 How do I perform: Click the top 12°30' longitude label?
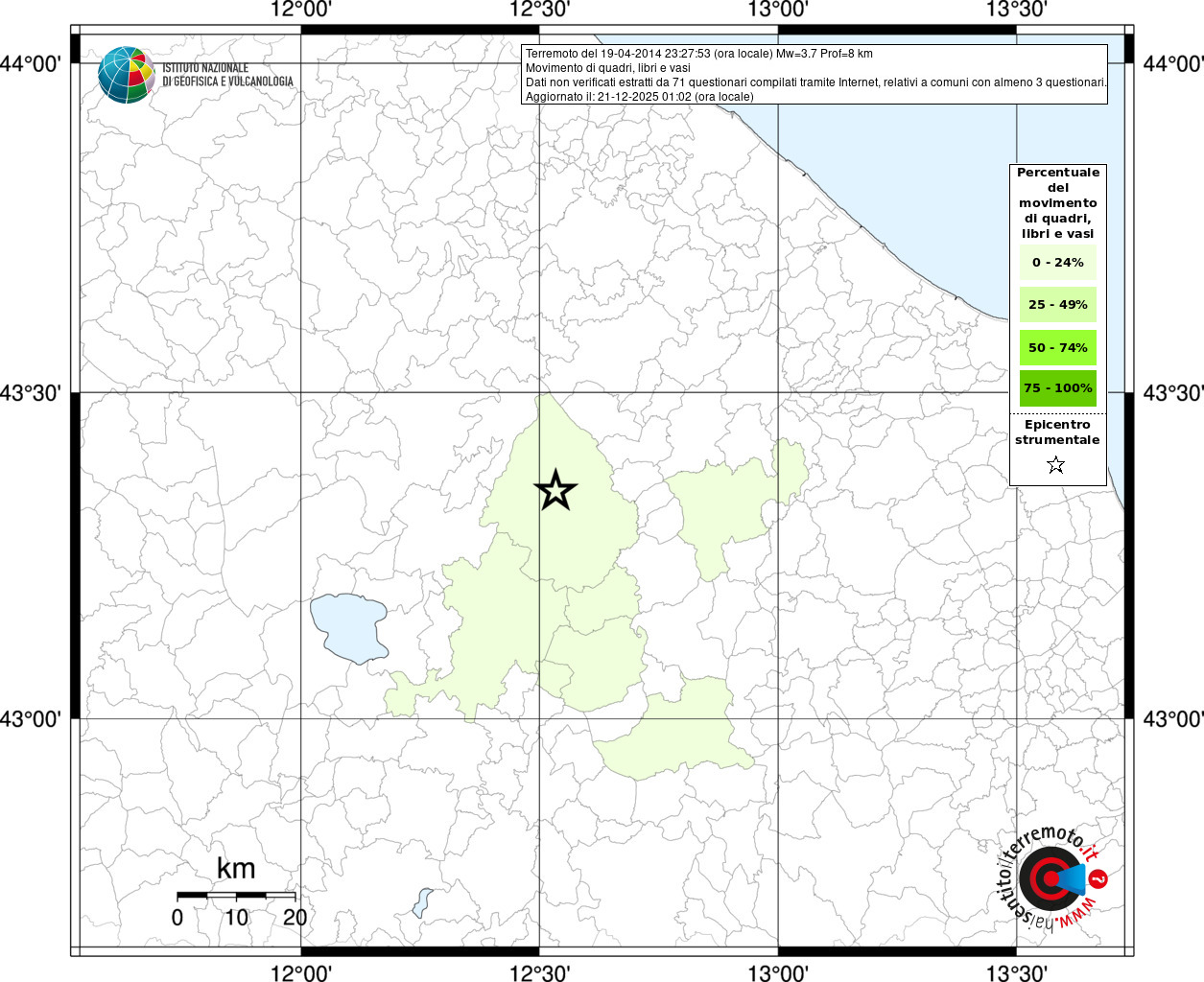(539, 10)
